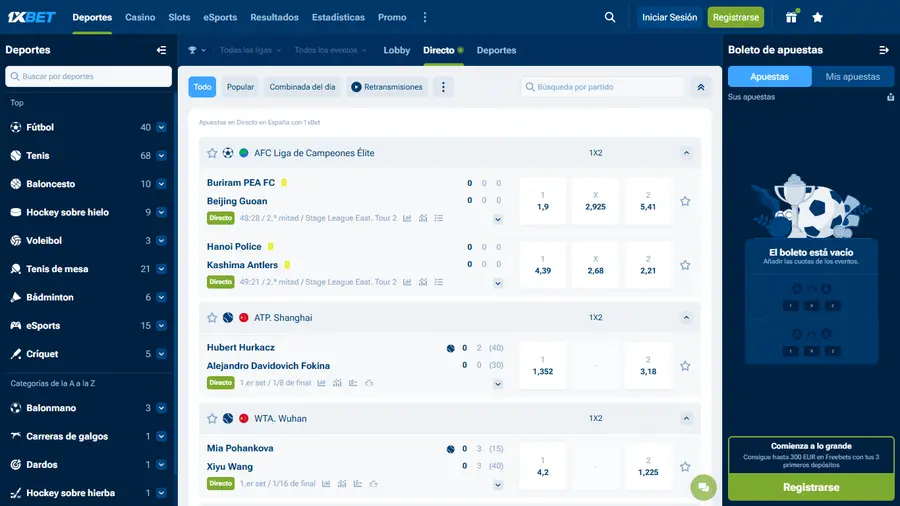Expand the Baloncesto category chevron
Viewport: 900px width, 506px height.
click(161, 184)
